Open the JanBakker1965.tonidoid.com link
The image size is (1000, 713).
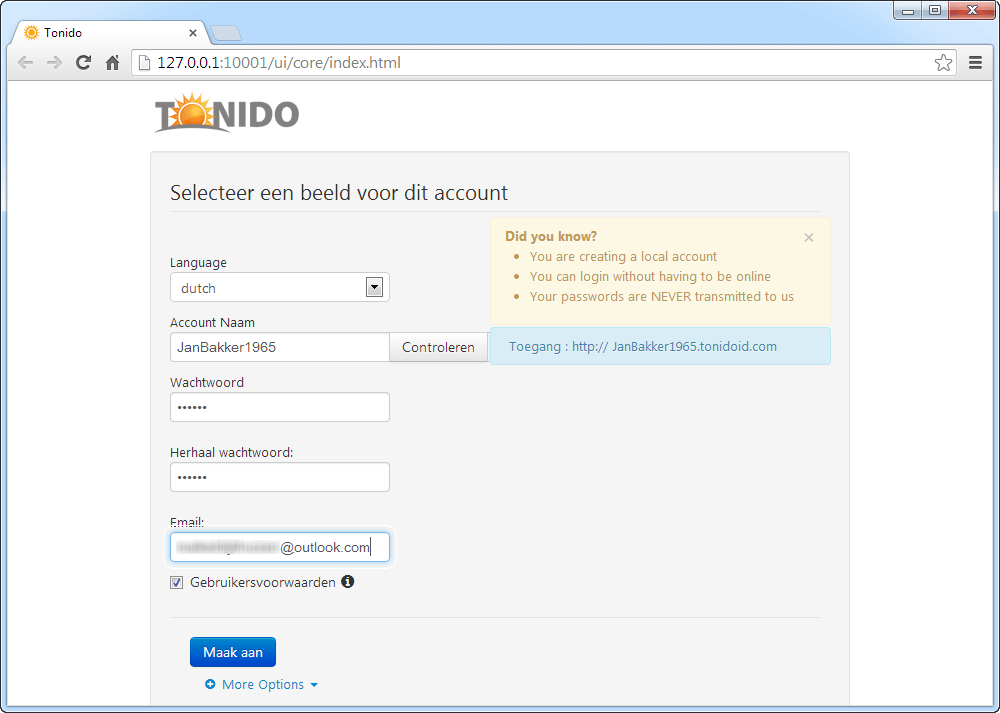click(674, 346)
